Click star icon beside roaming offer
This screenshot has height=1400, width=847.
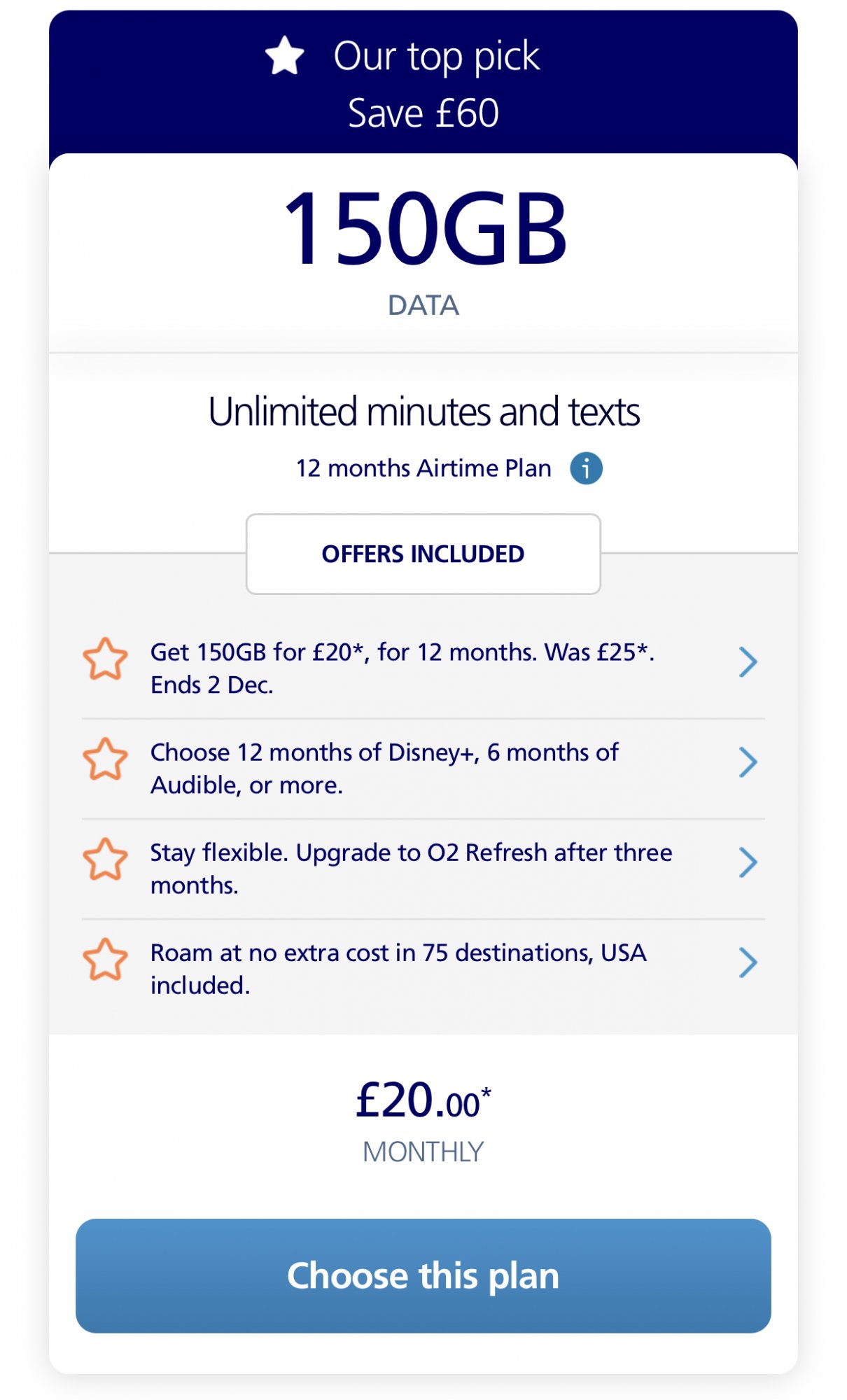click(106, 960)
